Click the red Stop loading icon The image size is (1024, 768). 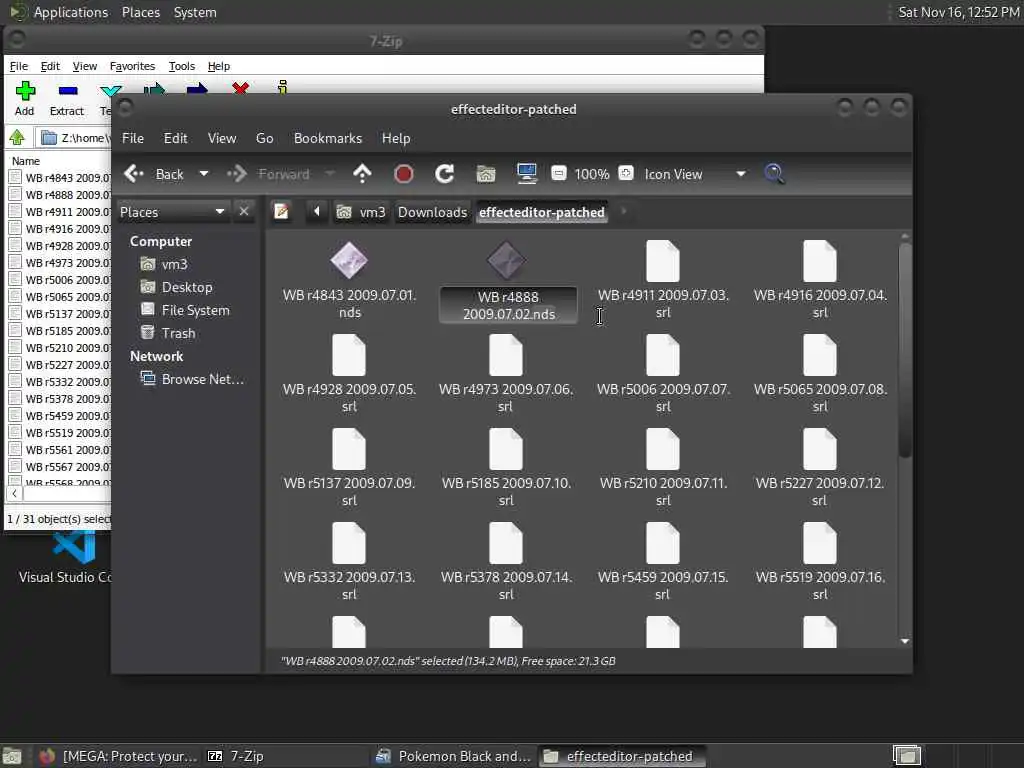click(x=404, y=174)
